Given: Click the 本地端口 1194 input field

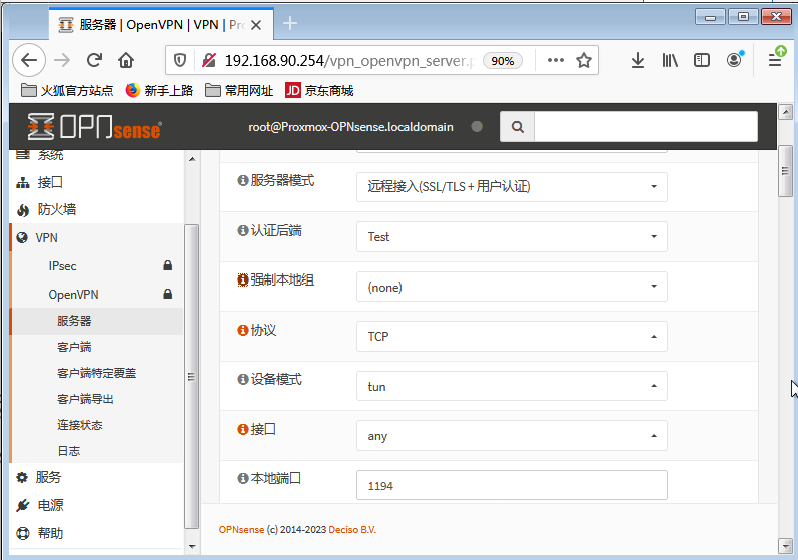Looking at the screenshot, I should click(511, 485).
